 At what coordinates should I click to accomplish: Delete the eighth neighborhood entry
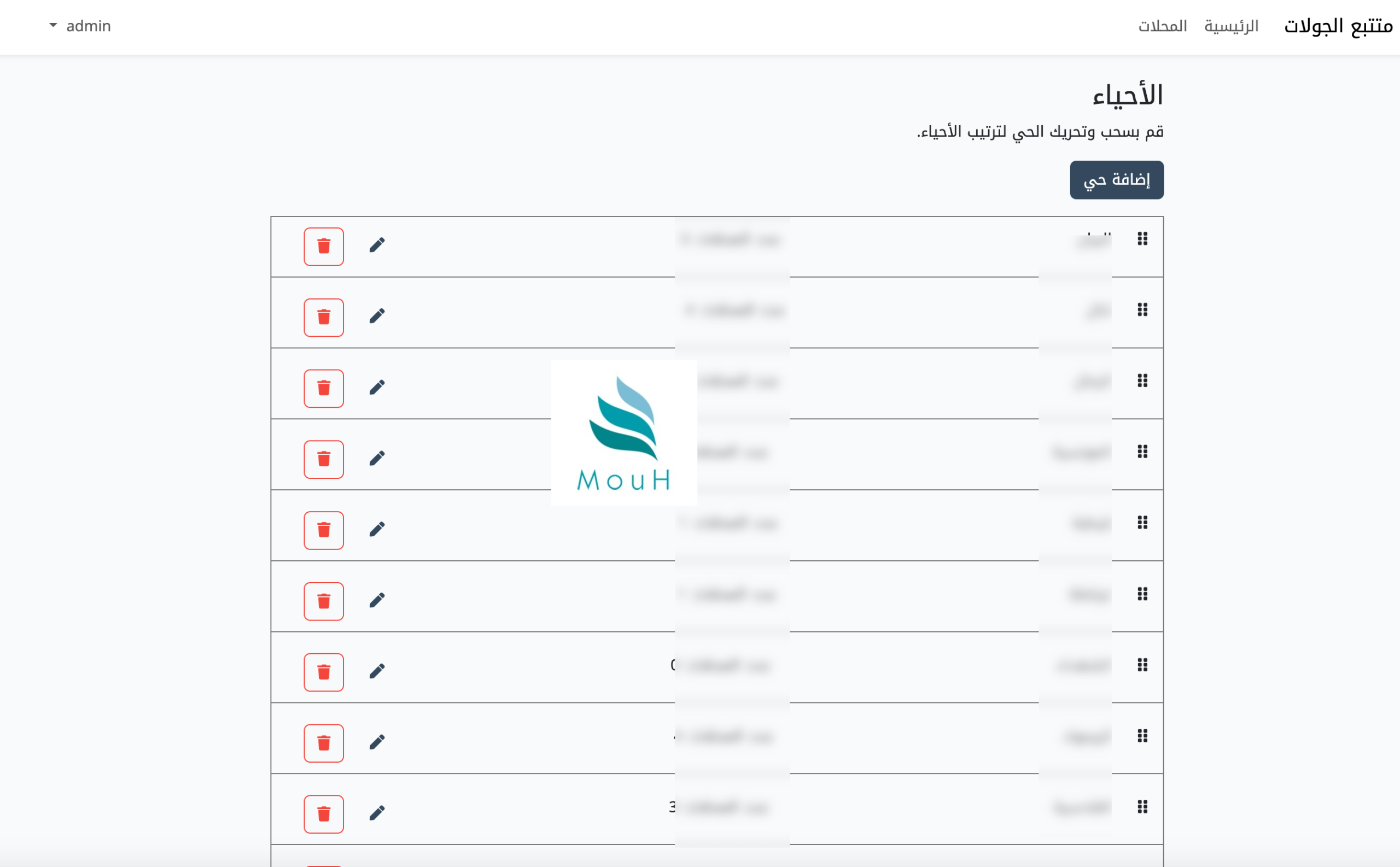click(x=323, y=743)
